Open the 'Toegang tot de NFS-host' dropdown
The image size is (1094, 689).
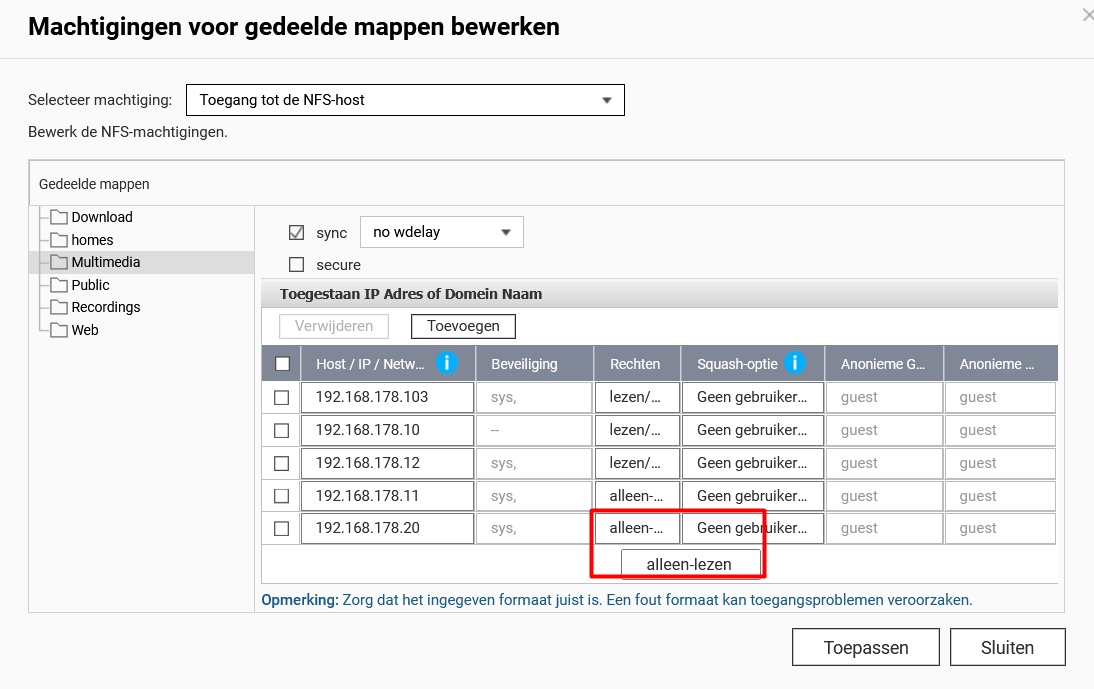(x=405, y=100)
